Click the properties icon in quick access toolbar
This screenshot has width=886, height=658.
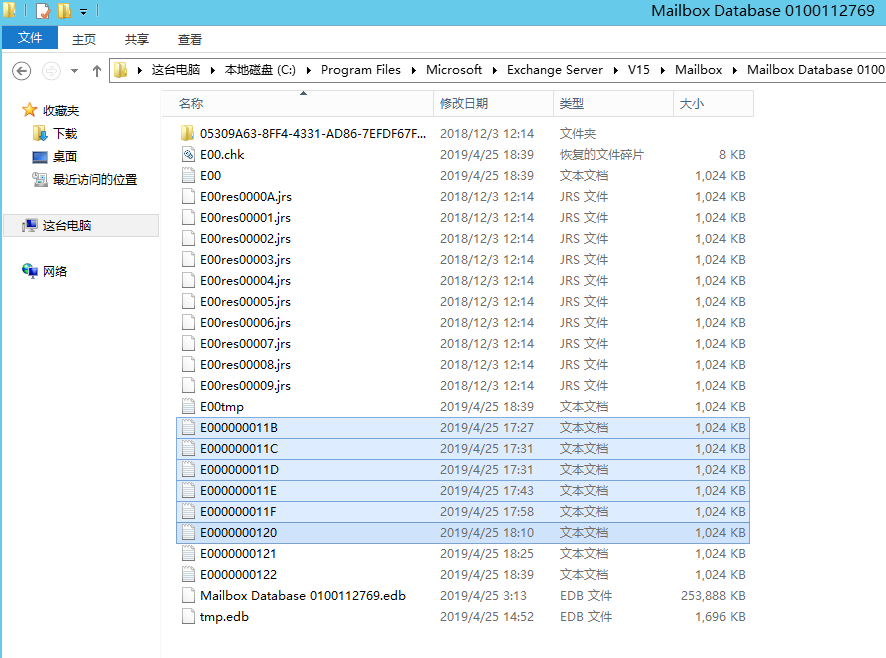tap(44, 10)
